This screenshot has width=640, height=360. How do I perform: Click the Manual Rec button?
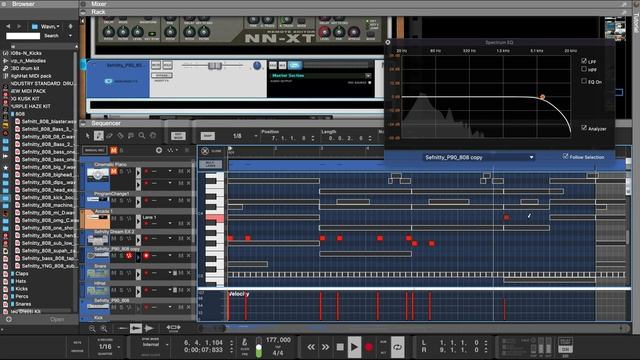[95, 150]
